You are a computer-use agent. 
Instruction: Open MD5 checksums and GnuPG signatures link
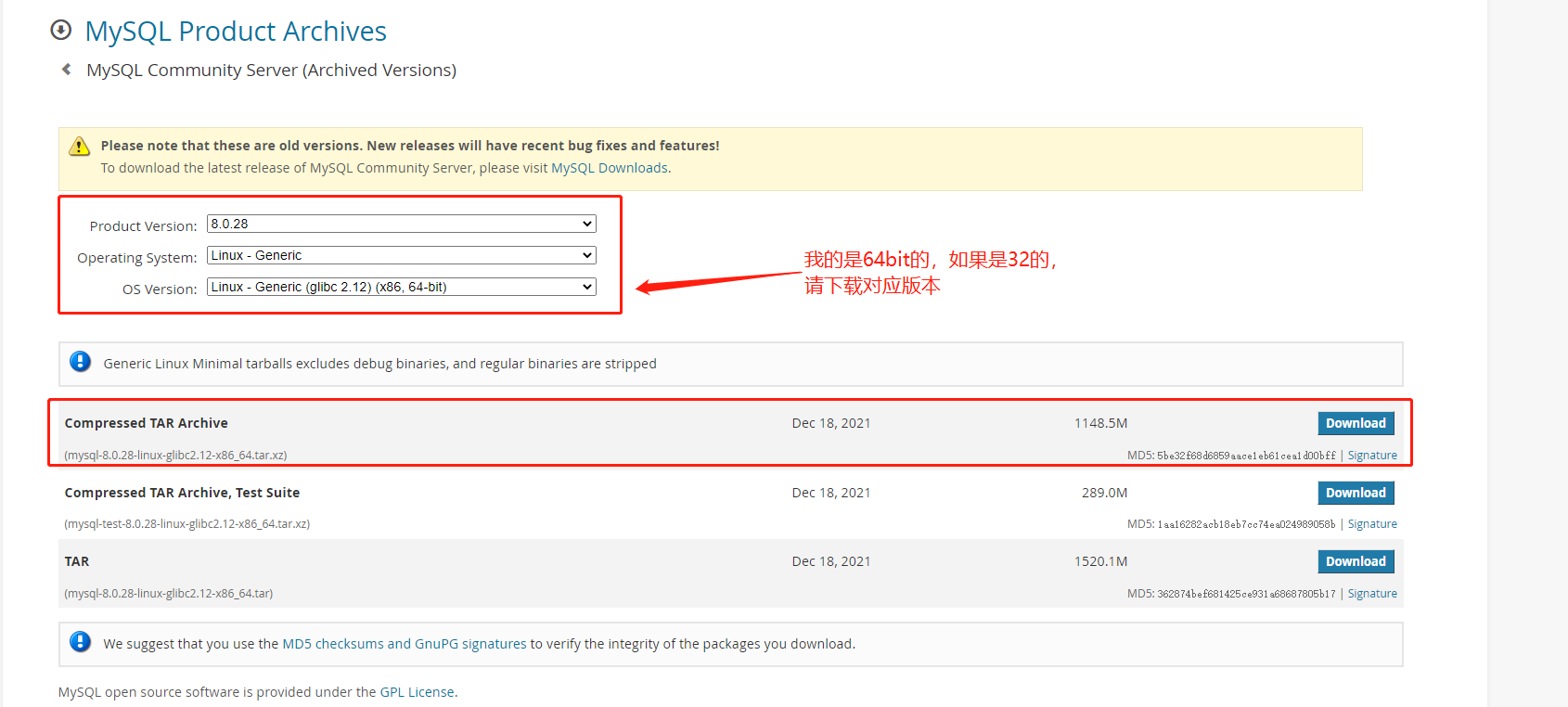click(x=405, y=644)
